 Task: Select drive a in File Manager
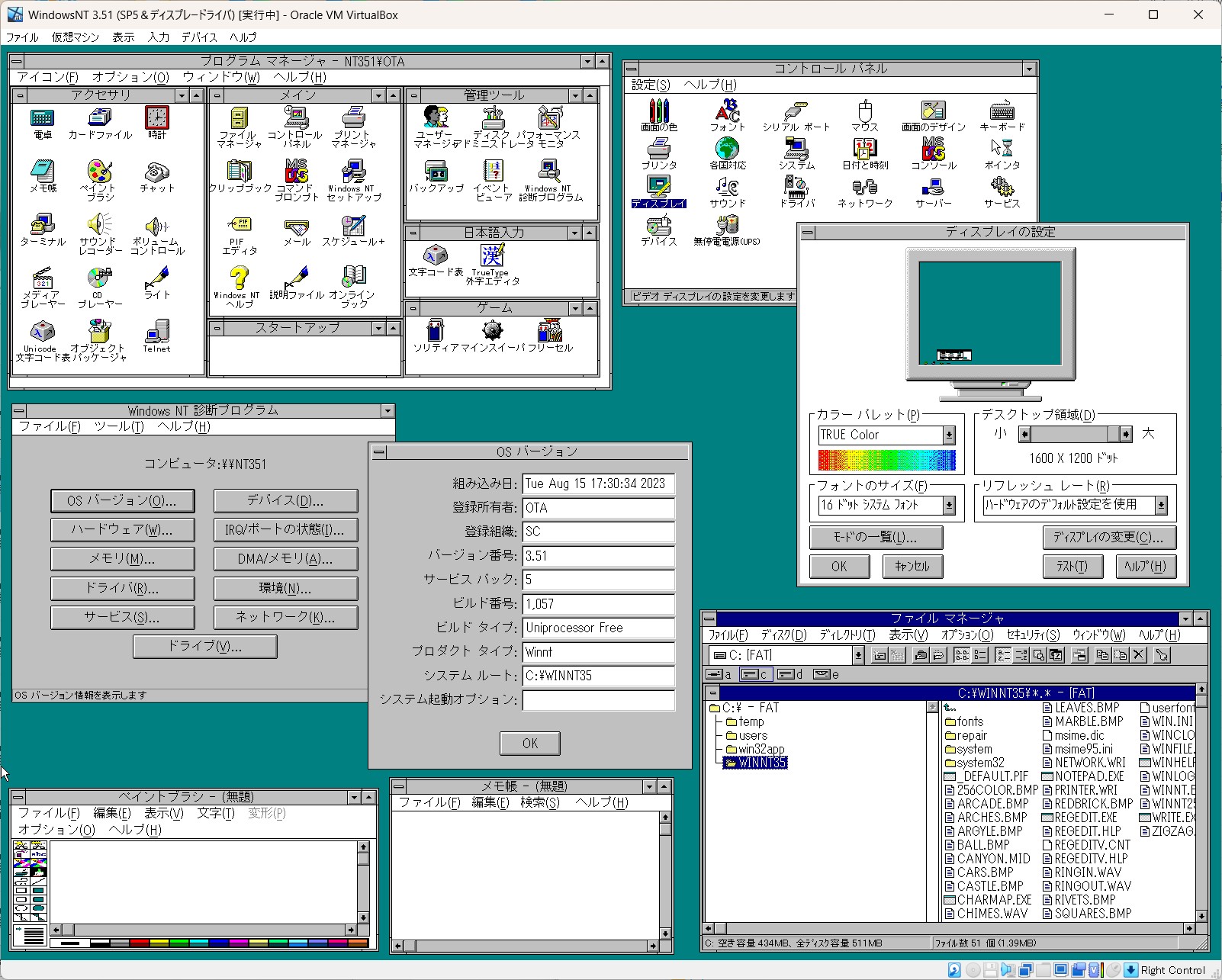point(719,674)
